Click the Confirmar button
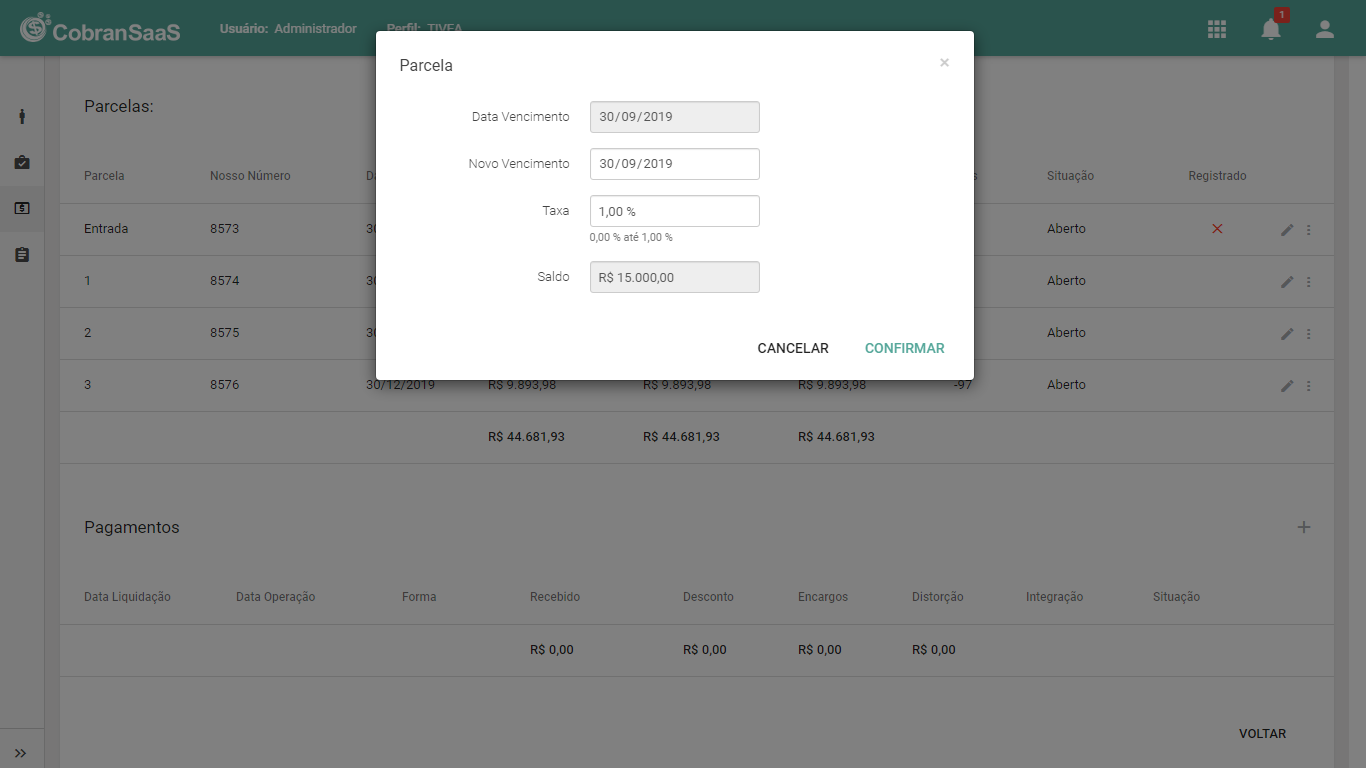Image resolution: width=1366 pixels, height=768 pixels. coord(905,348)
